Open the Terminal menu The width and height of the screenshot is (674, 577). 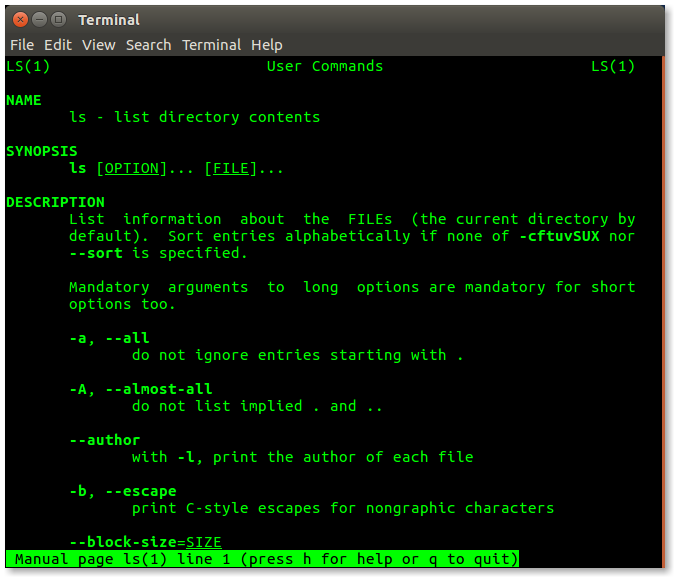[211, 45]
